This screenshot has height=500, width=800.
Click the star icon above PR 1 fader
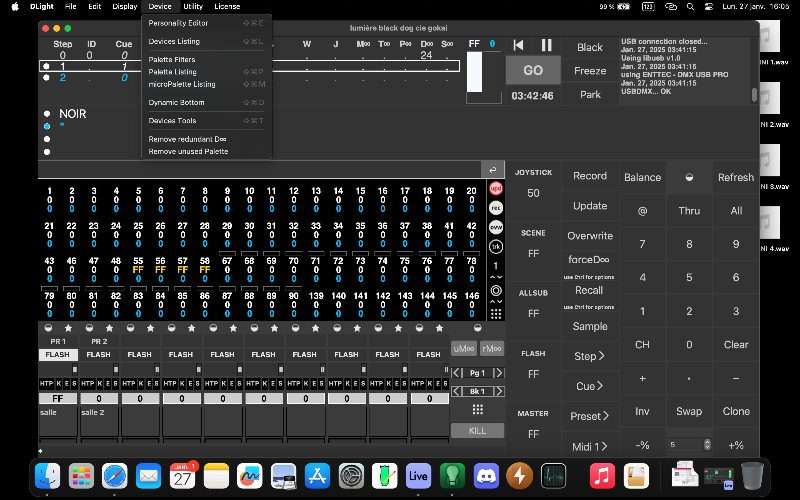point(69,328)
